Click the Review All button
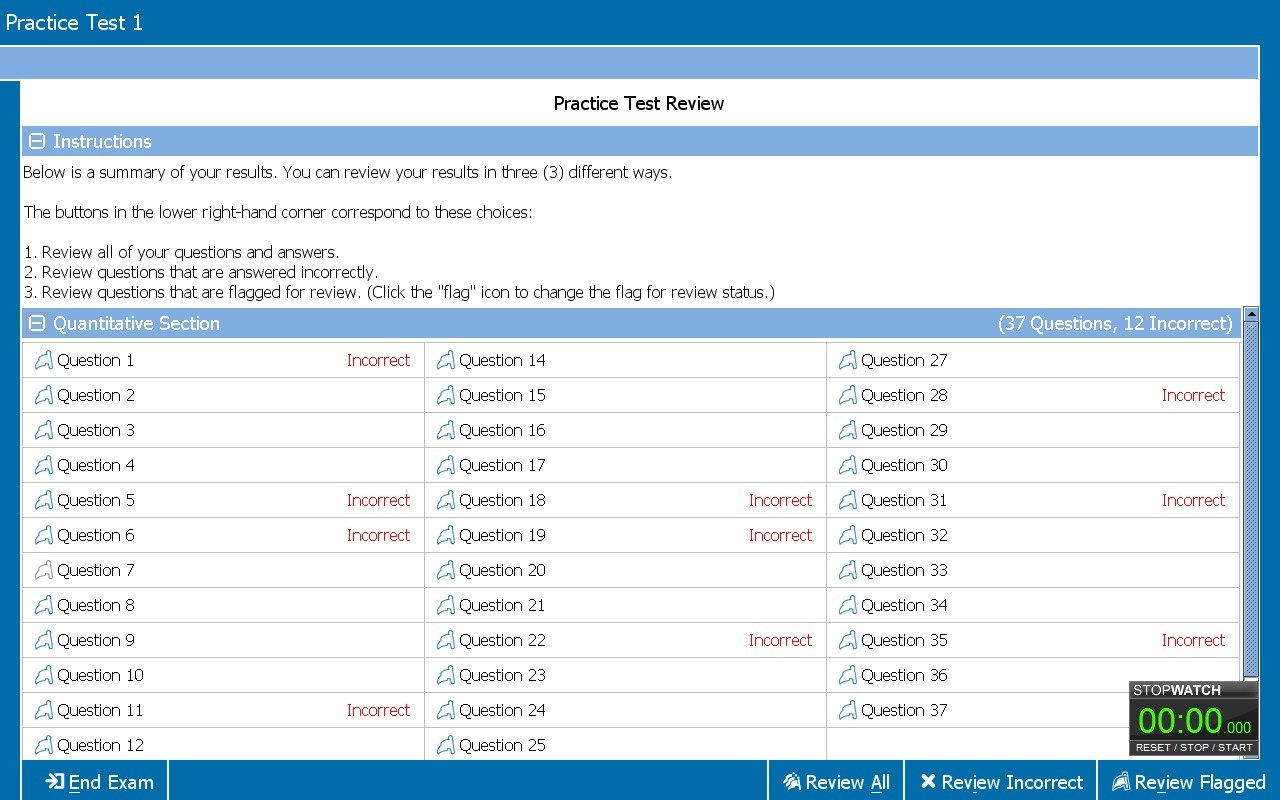The image size is (1280, 800). click(x=836, y=782)
